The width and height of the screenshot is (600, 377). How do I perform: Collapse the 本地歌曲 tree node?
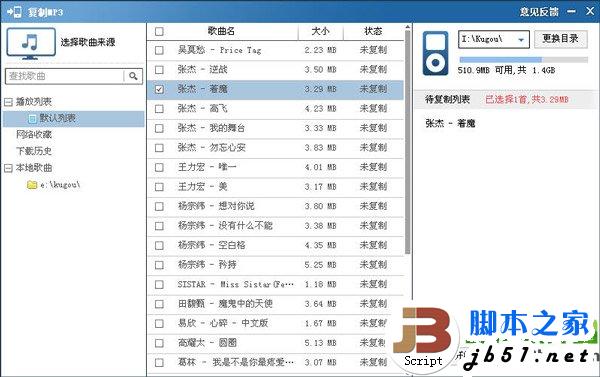[x=8, y=168]
